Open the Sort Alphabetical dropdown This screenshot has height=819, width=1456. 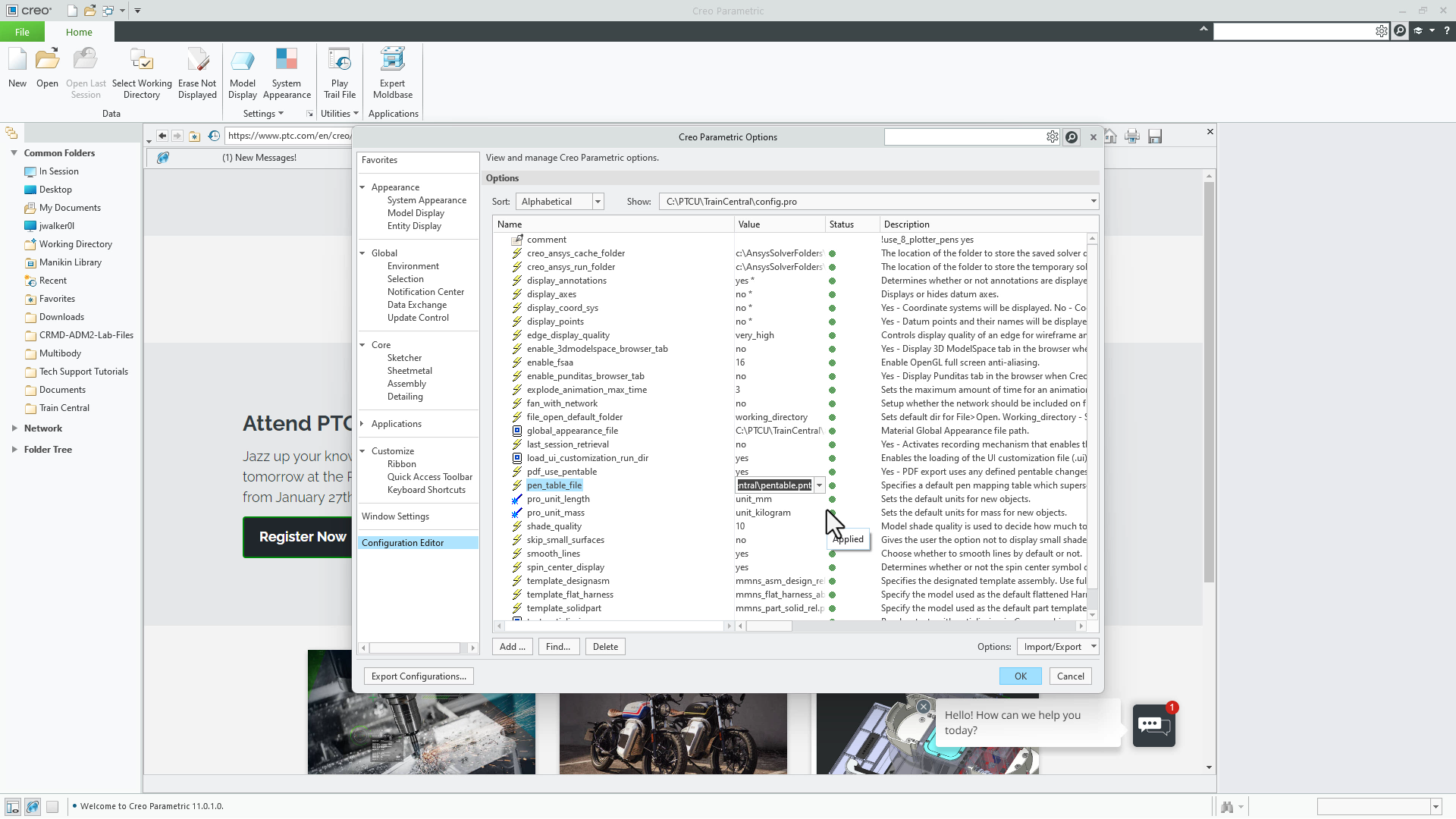tap(598, 202)
